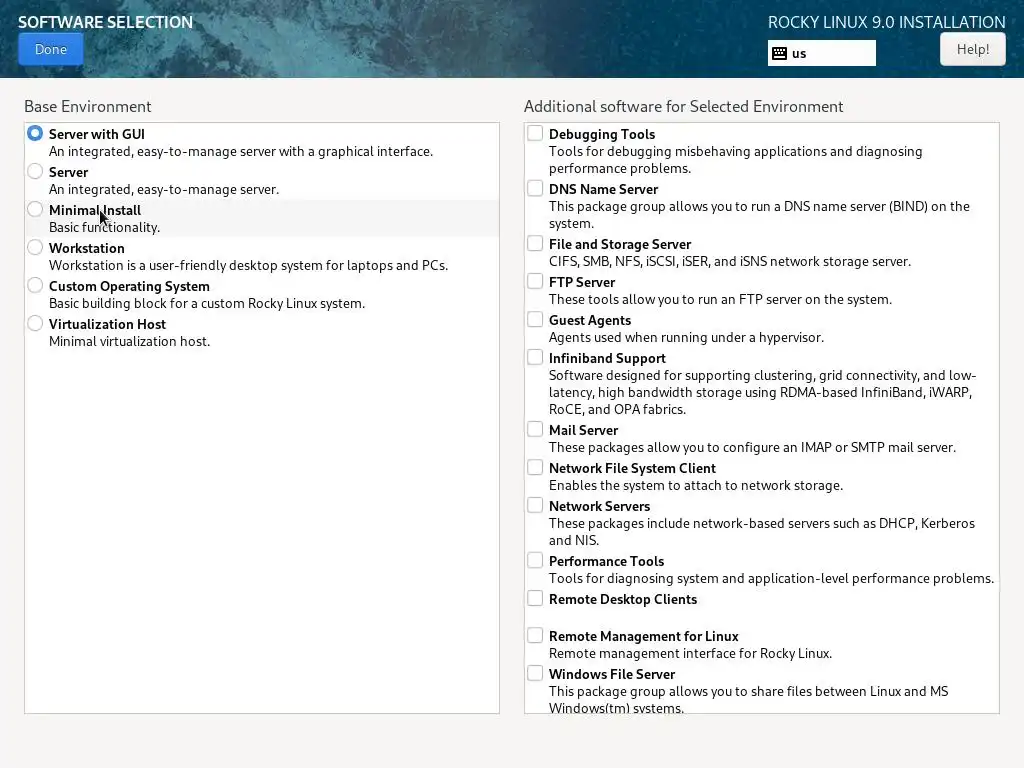Click the 'Remote Management for Linux' label
This screenshot has height=768, width=1024.
tap(644, 636)
